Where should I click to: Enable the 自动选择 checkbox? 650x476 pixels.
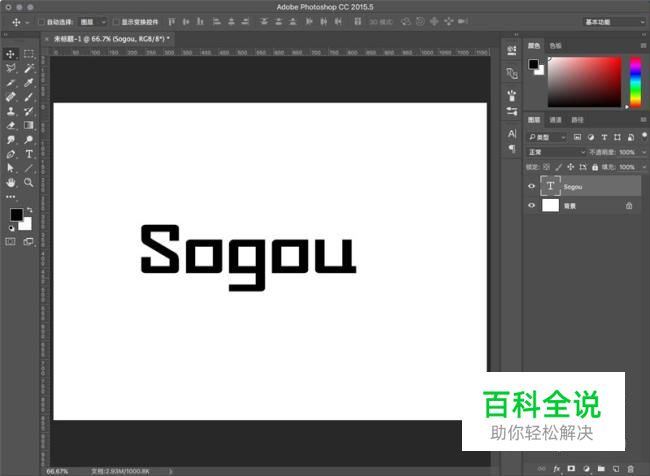pyautogui.click(x=41, y=21)
